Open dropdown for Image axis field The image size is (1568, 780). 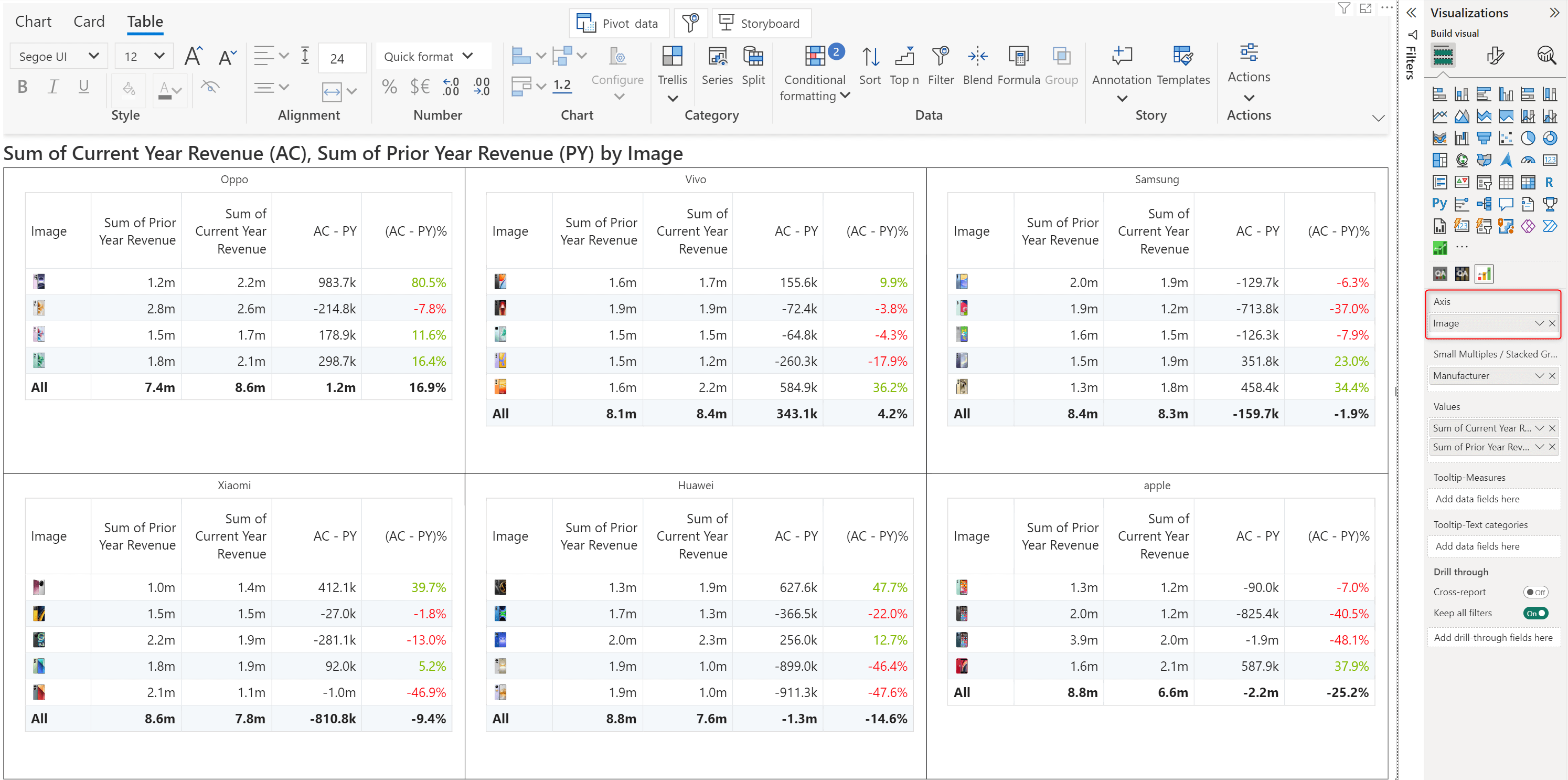tap(1539, 323)
